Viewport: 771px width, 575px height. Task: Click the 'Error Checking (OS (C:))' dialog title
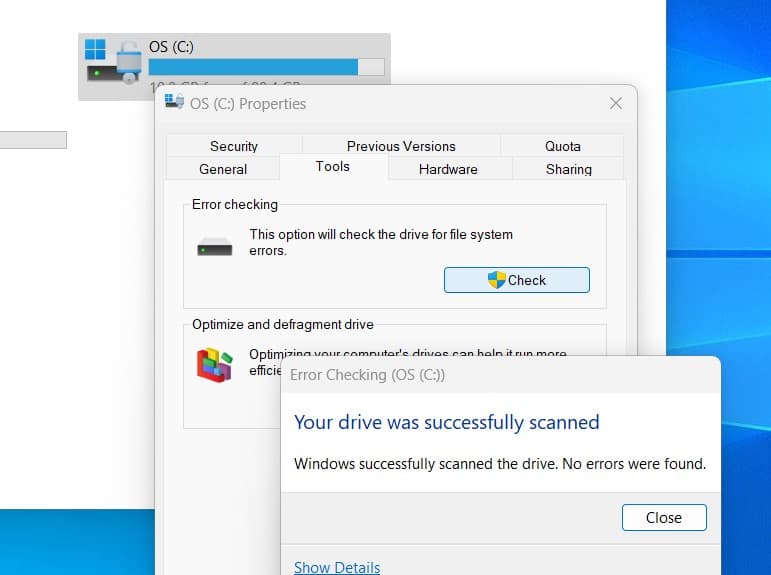point(367,375)
